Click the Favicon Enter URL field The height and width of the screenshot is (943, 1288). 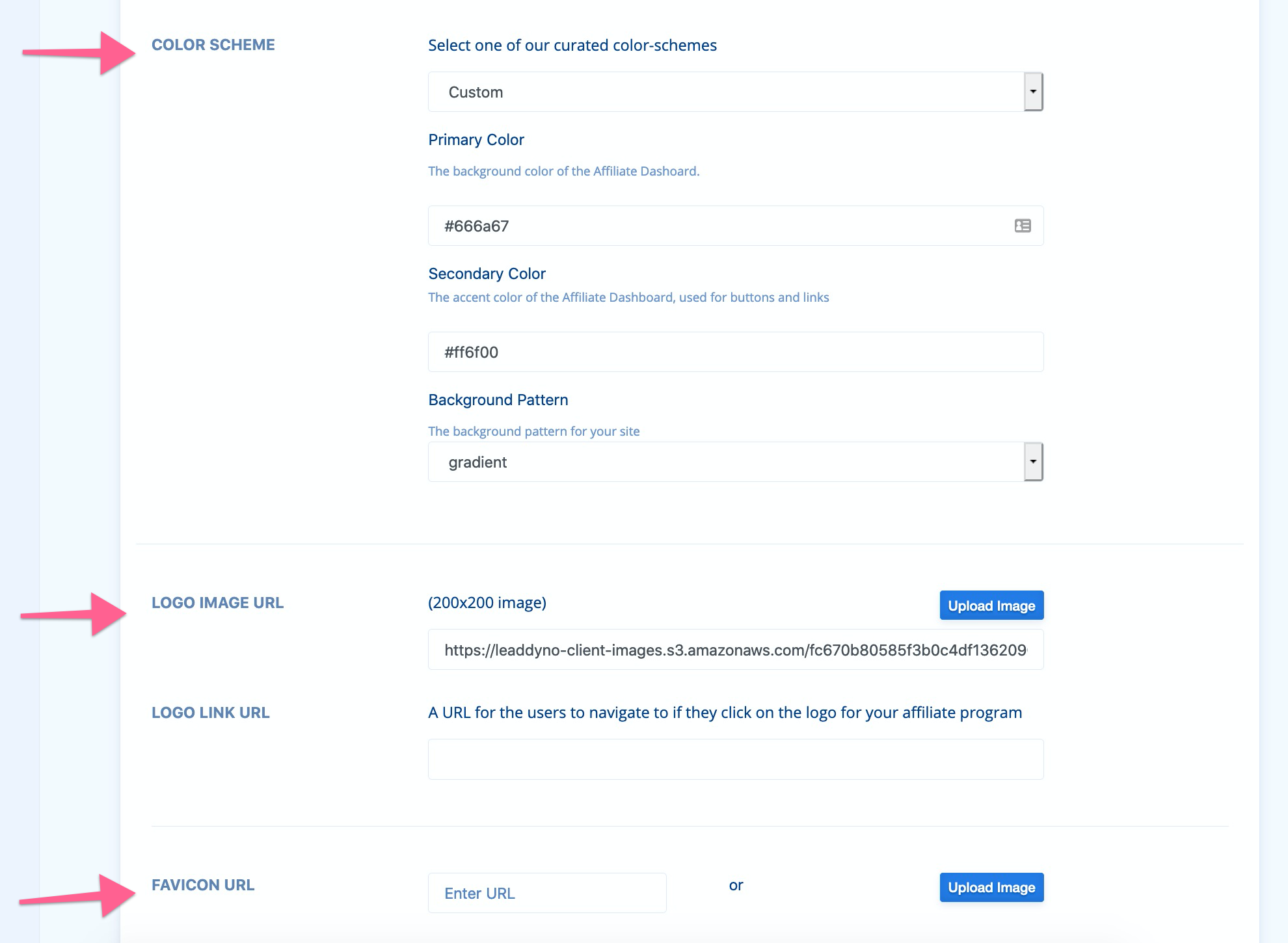point(547,893)
